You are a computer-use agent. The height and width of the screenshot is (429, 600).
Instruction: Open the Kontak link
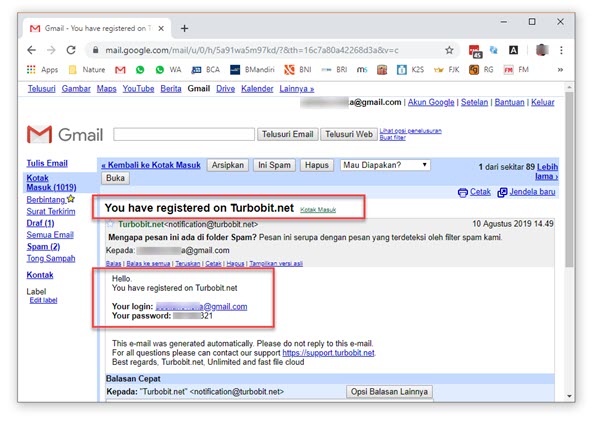pyautogui.click(x=40, y=275)
